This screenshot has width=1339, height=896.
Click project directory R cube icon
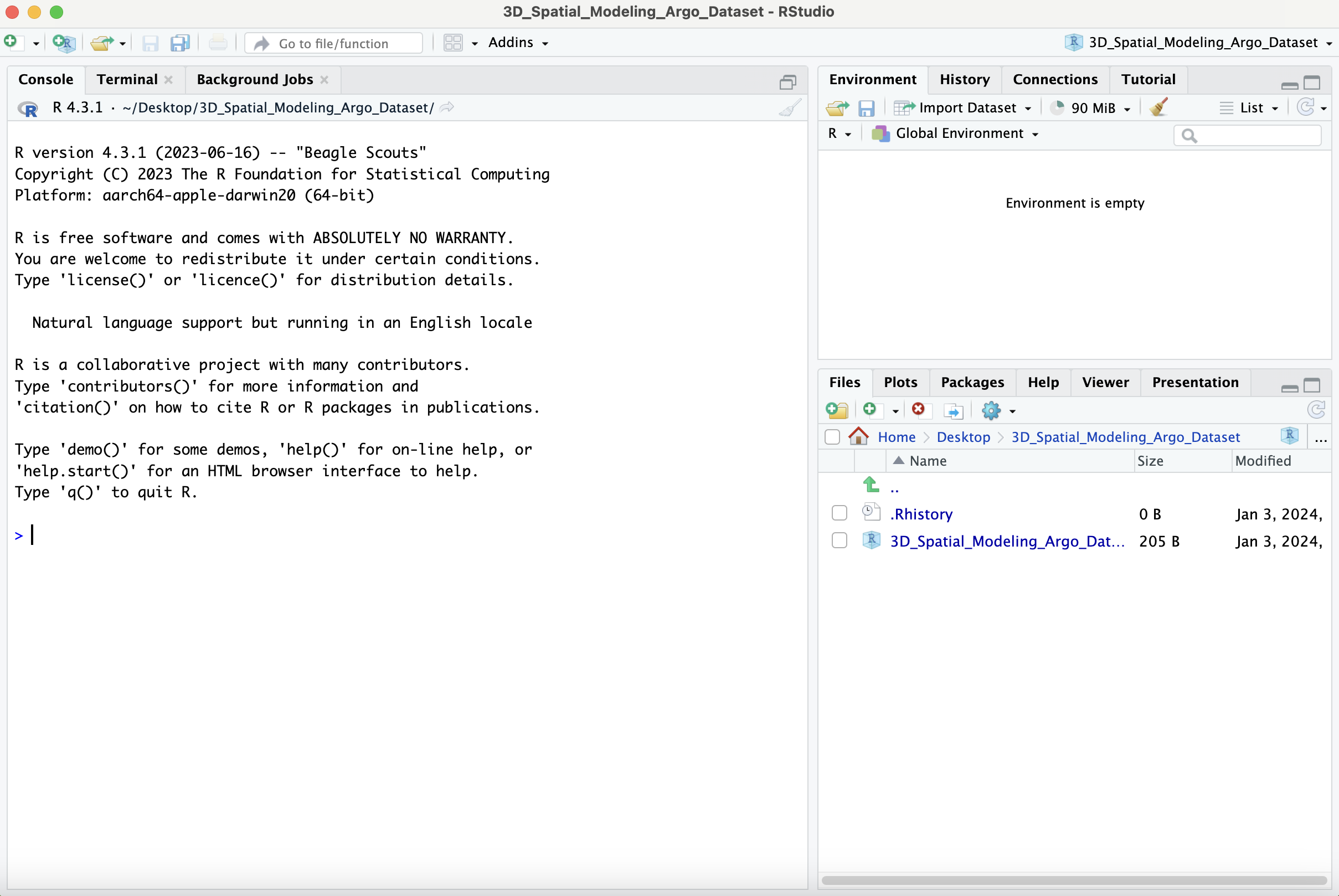[x=1289, y=436]
